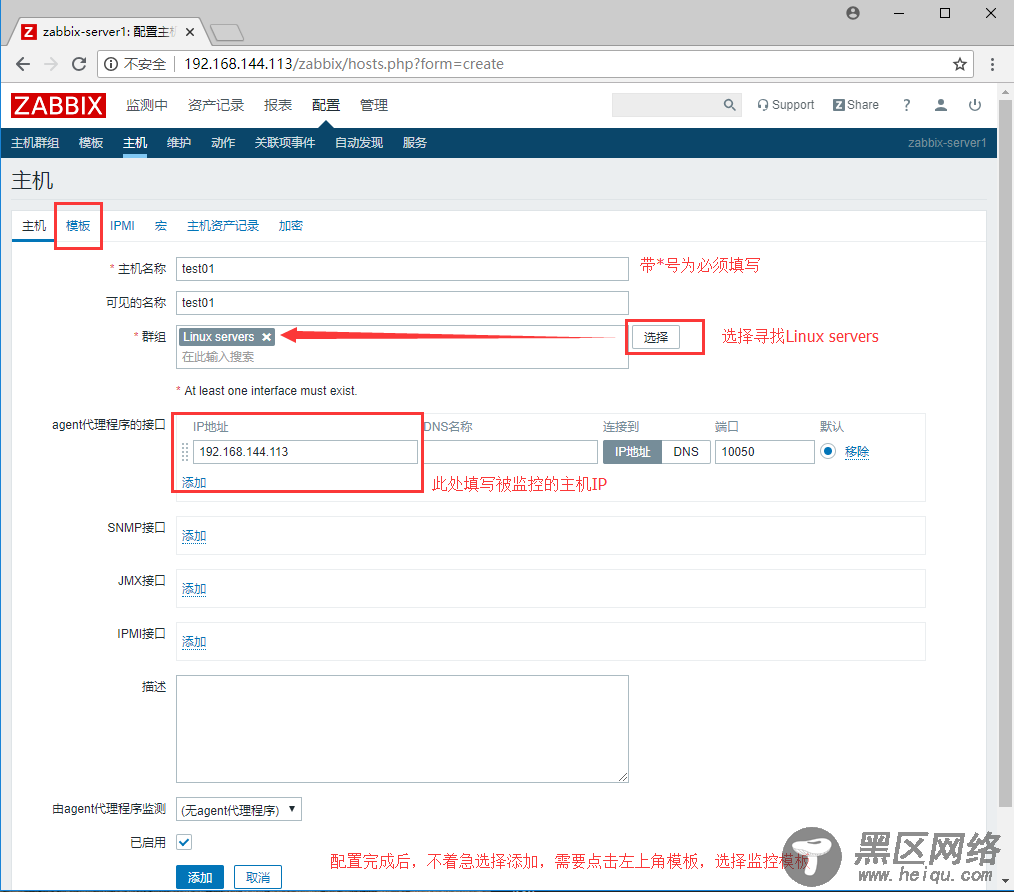Click the interface drag handle icon
The image size is (1014, 892).
(185, 451)
